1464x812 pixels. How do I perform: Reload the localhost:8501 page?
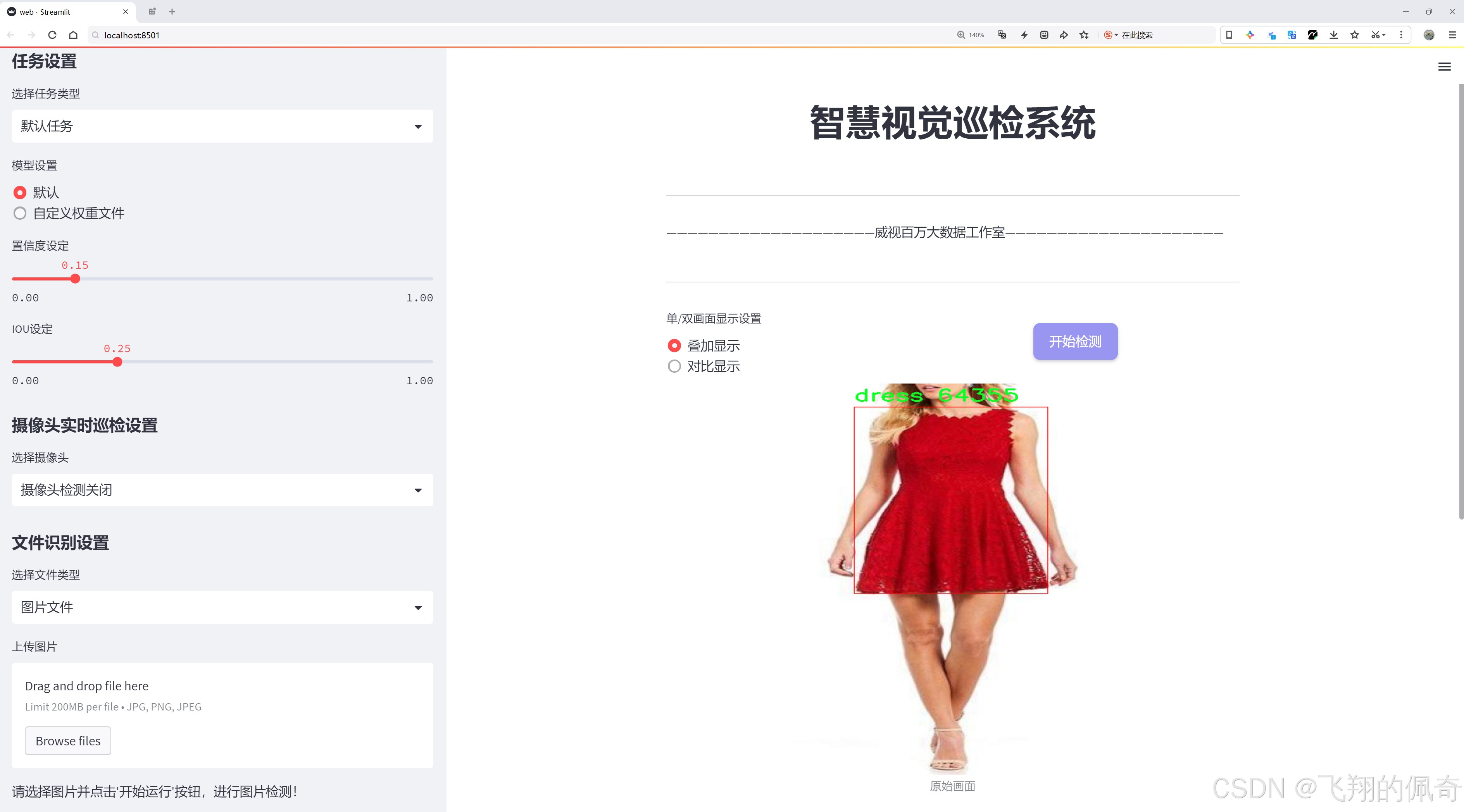point(52,34)
